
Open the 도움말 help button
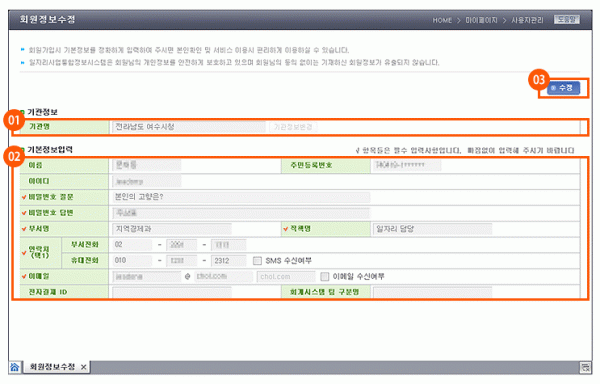[567, 20]
